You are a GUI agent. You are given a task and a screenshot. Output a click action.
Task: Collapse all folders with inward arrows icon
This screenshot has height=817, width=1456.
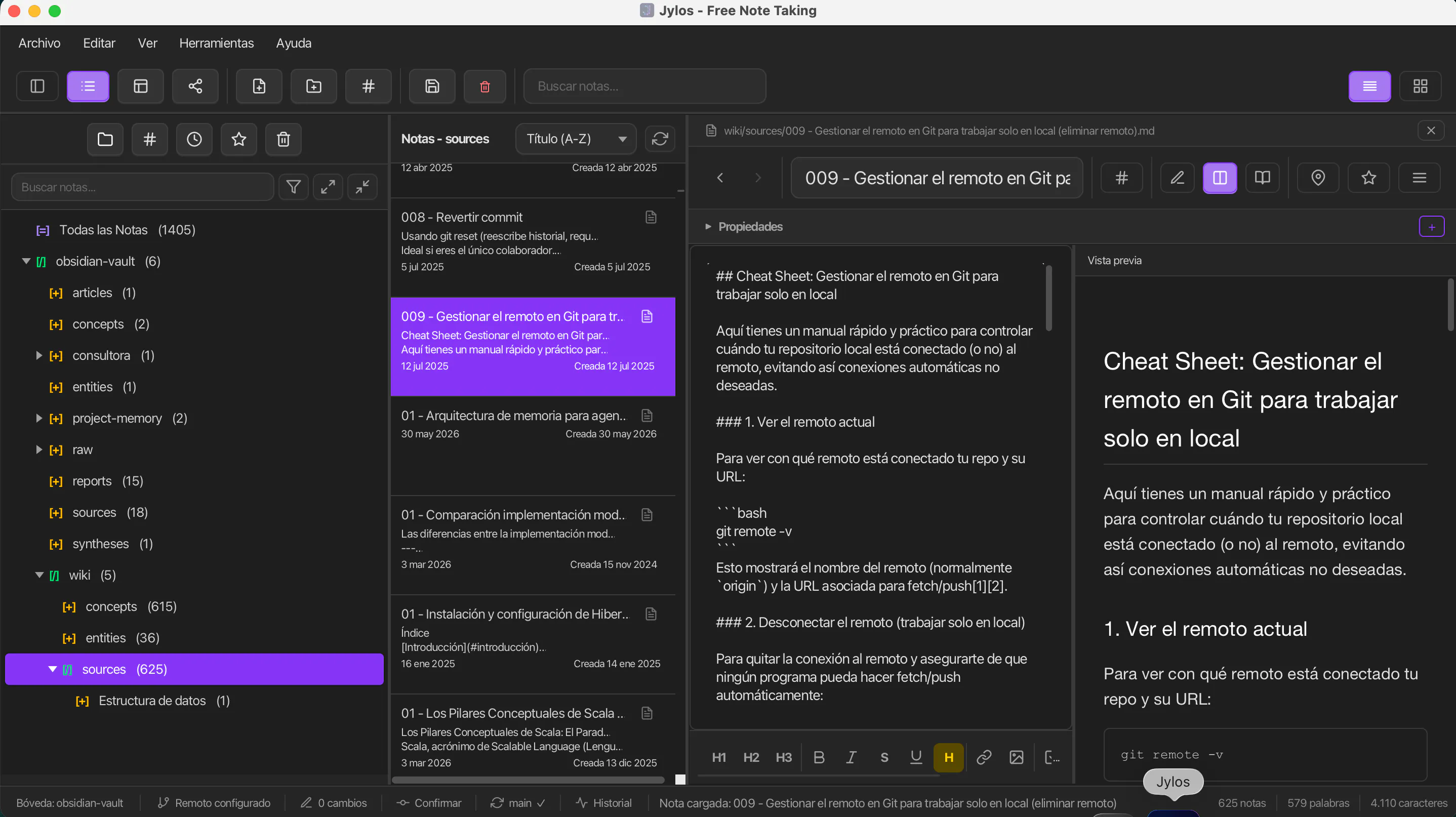[x=362, y=187]
